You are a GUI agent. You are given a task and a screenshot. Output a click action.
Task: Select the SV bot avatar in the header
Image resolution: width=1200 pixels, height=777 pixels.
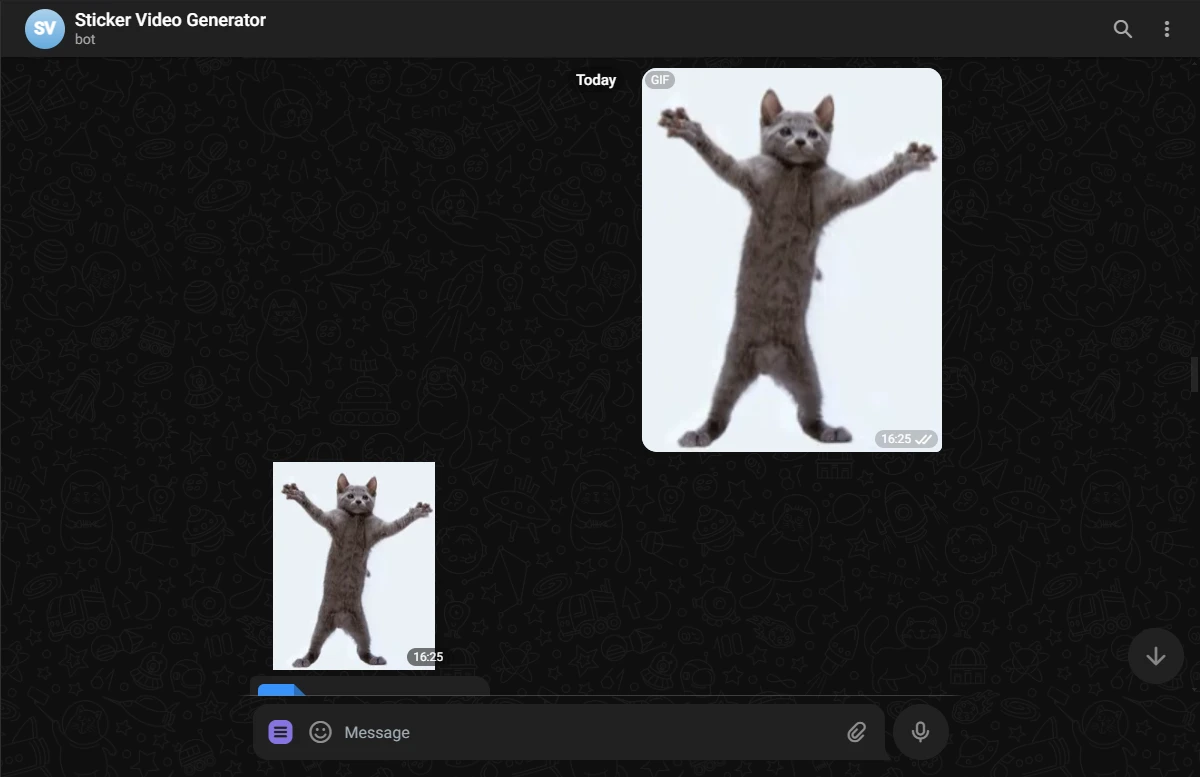(44, 29)
